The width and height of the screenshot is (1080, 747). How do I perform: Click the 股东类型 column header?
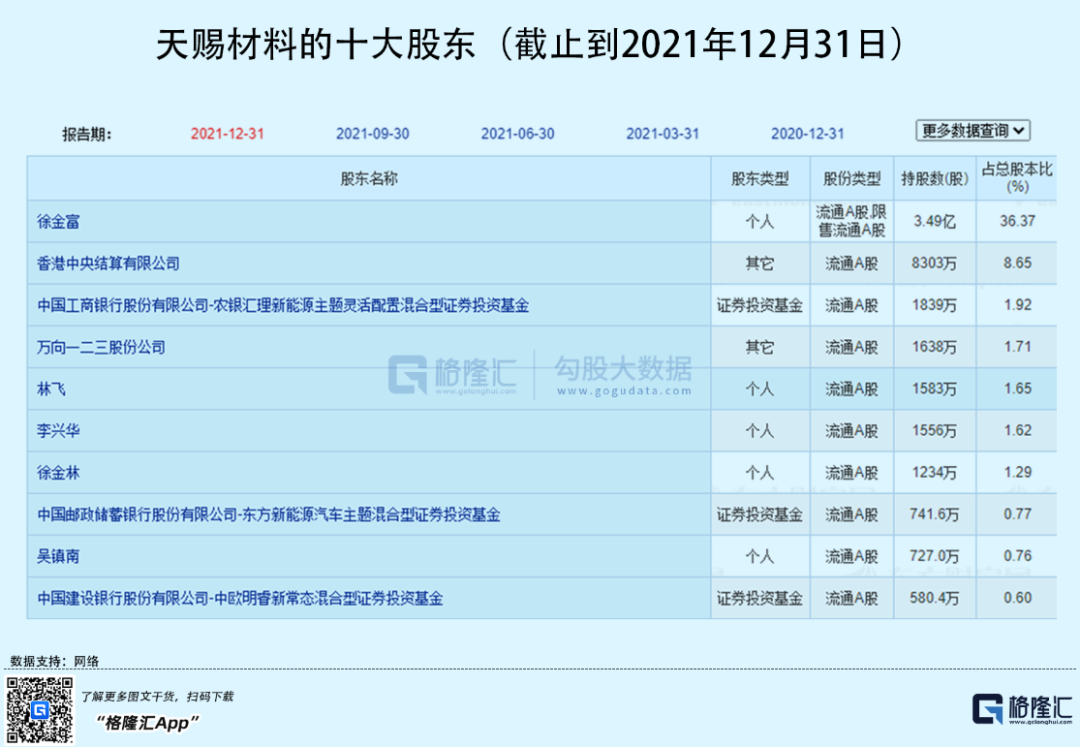point(760,179)
